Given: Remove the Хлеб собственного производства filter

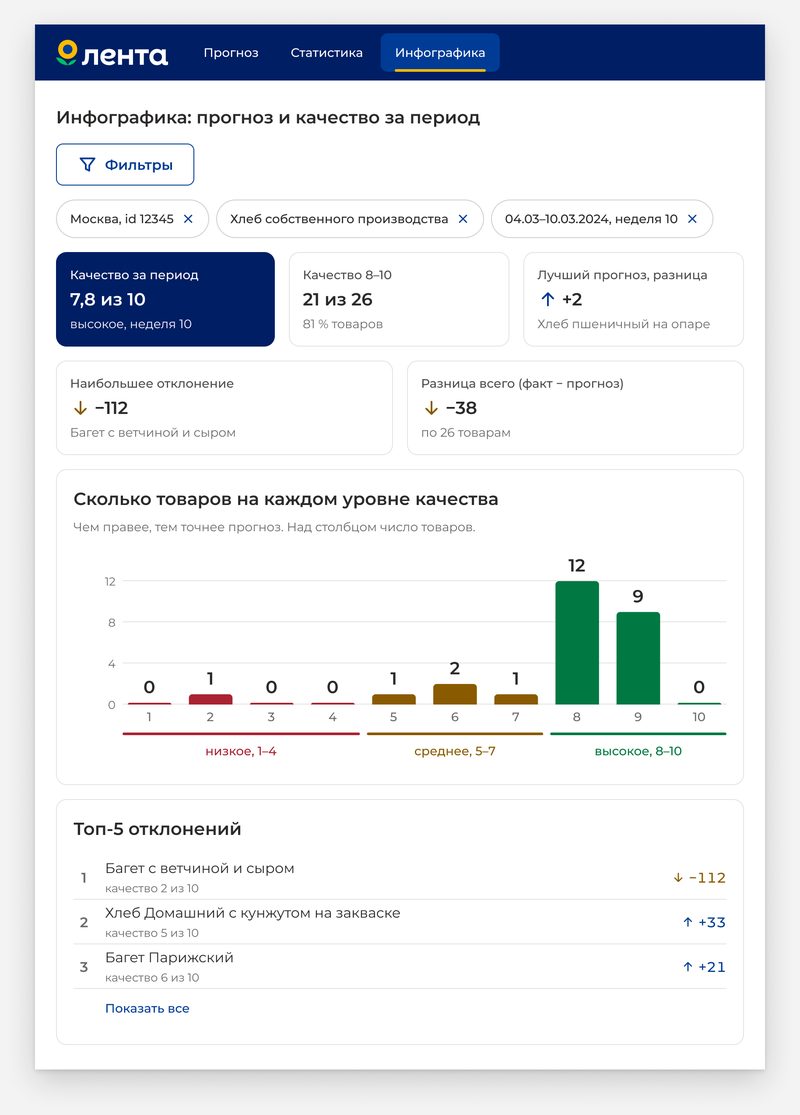Looking at the screenshot, I should [x=463, y=219].
